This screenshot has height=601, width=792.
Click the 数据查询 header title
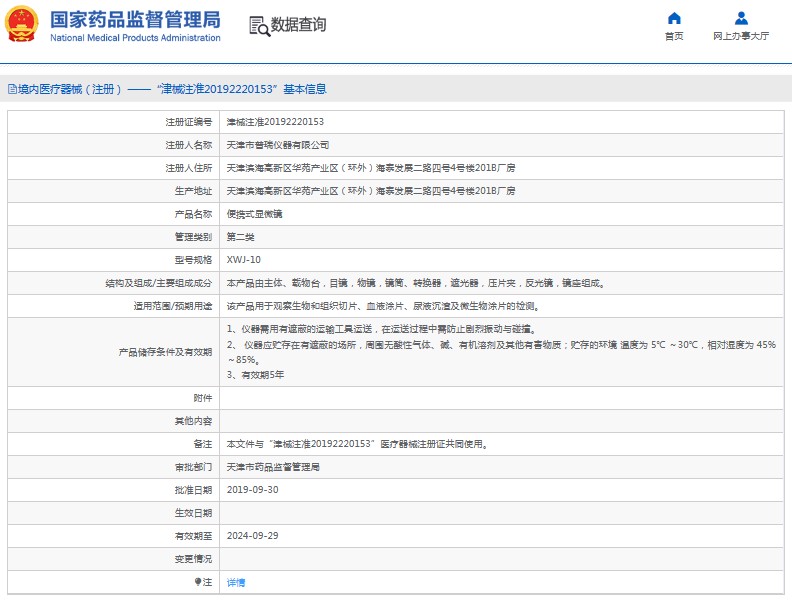point(298,25)
